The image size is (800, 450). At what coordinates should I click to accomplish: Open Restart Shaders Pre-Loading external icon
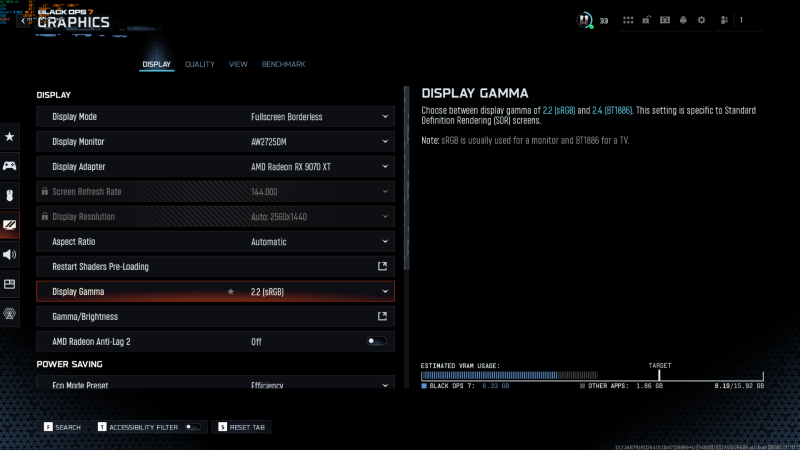tap(382, 266)
